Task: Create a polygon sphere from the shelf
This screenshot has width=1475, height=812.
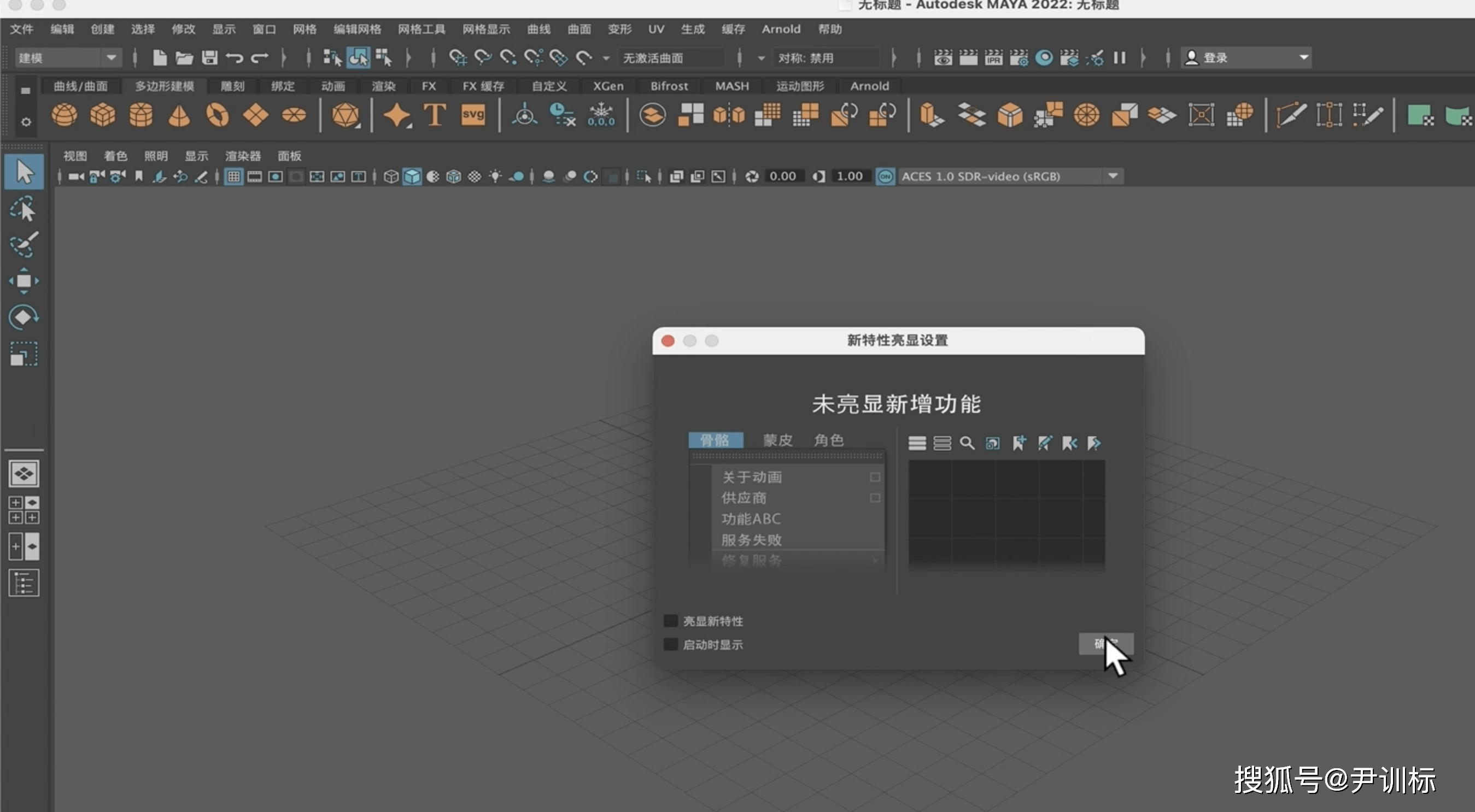Action: click(64, 115)
